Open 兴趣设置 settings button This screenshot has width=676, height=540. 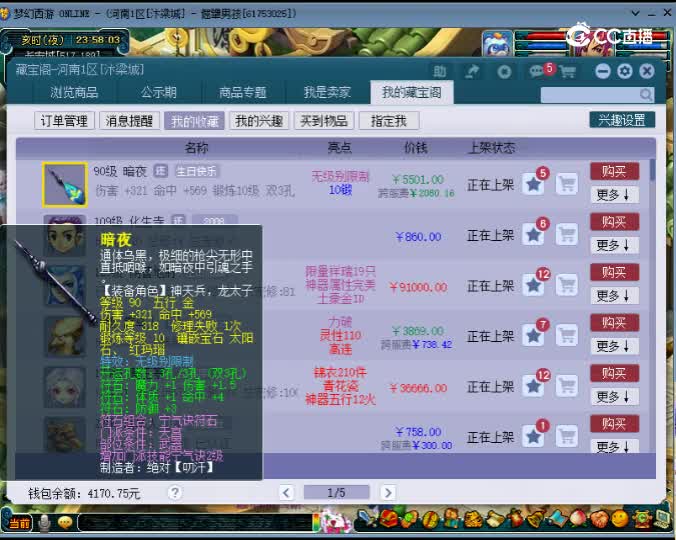(622, 119)
